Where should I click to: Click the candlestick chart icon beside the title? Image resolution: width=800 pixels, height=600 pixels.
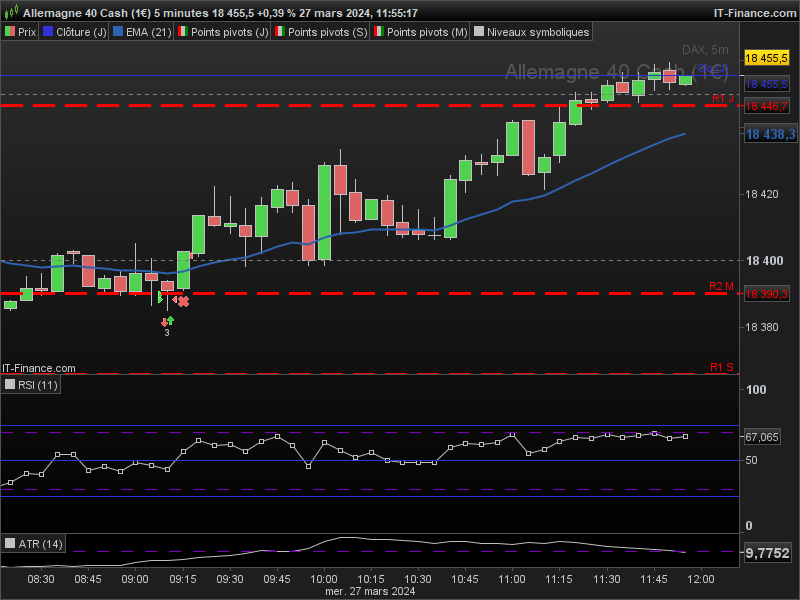tap(11, 11)
